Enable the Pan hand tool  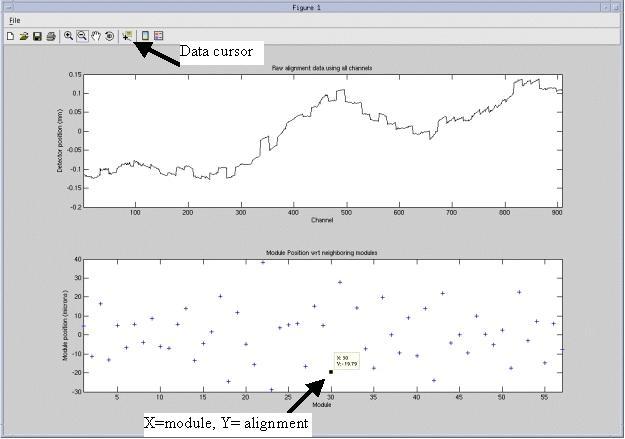96,36
